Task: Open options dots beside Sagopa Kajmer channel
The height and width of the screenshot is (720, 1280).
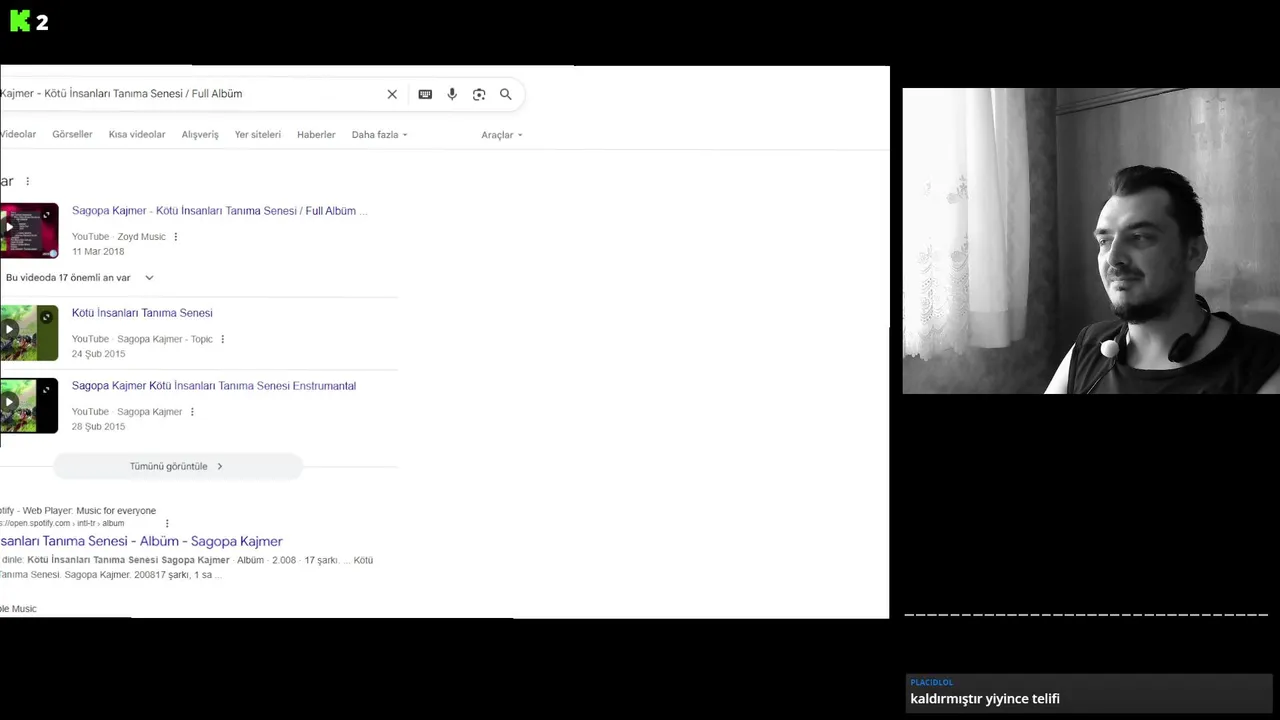Action: [192, 412]
